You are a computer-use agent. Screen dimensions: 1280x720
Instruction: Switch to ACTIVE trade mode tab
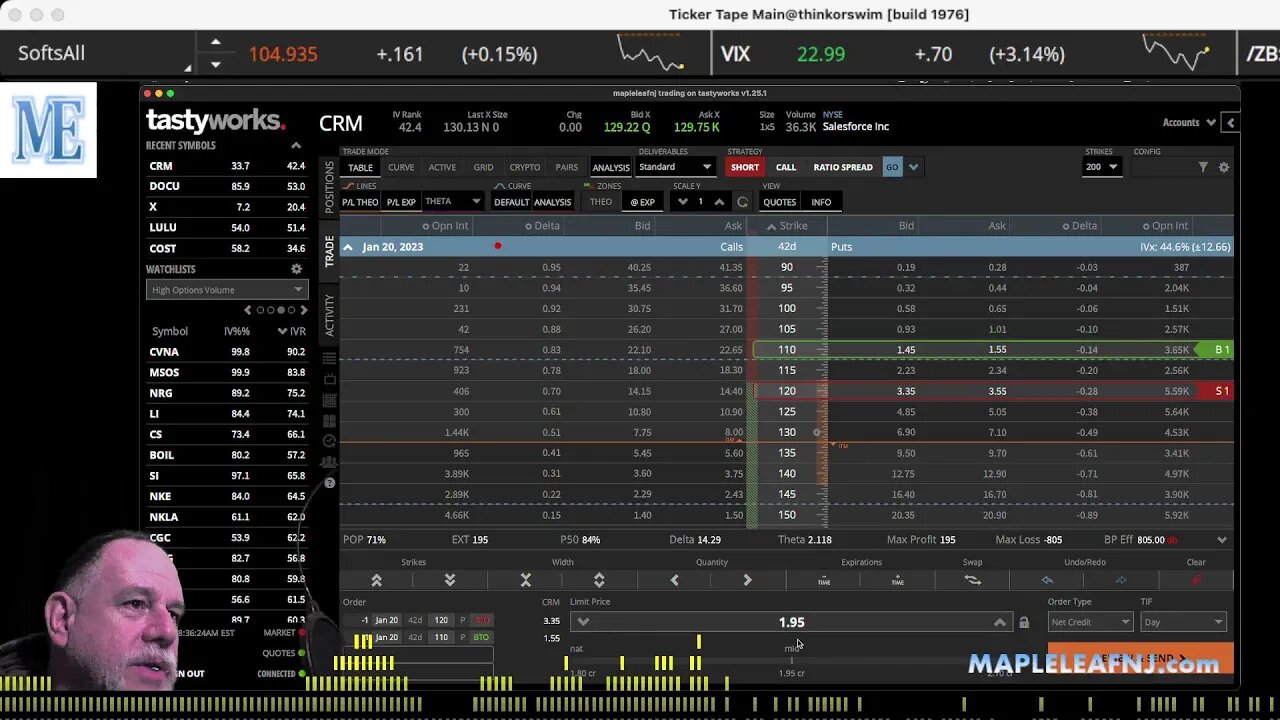coord(442,167)
